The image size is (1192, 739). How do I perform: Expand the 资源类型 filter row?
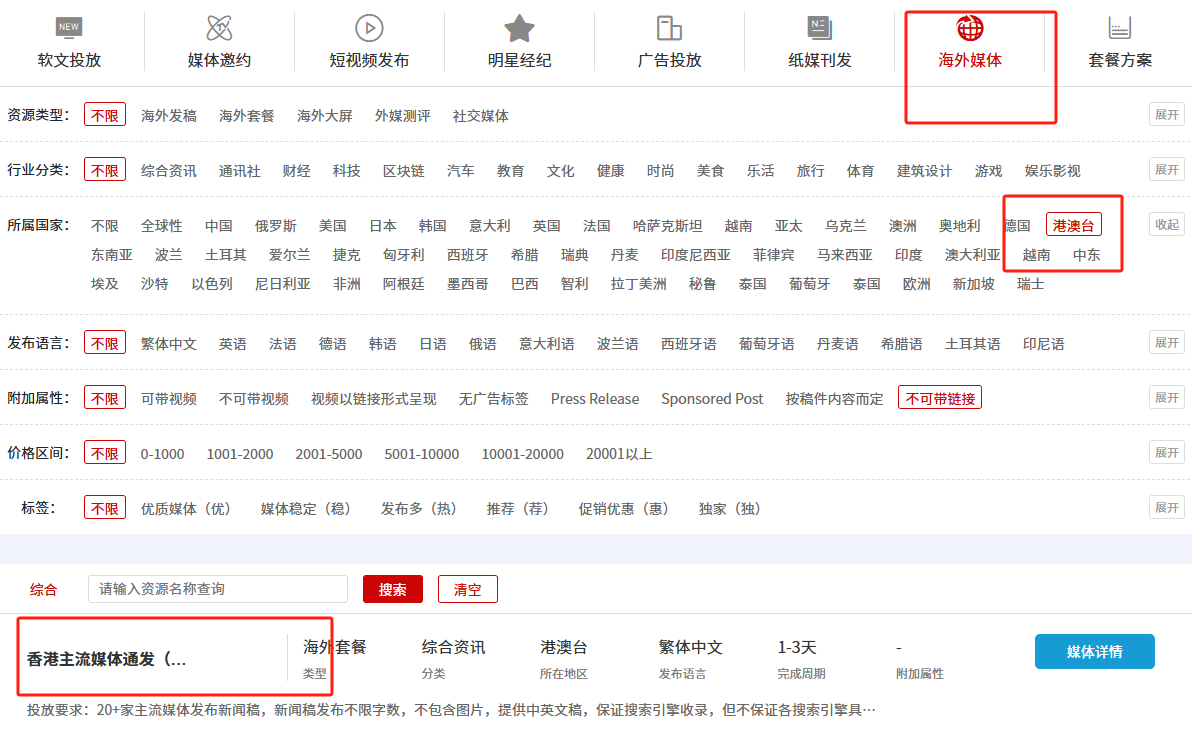[1166, 114]
